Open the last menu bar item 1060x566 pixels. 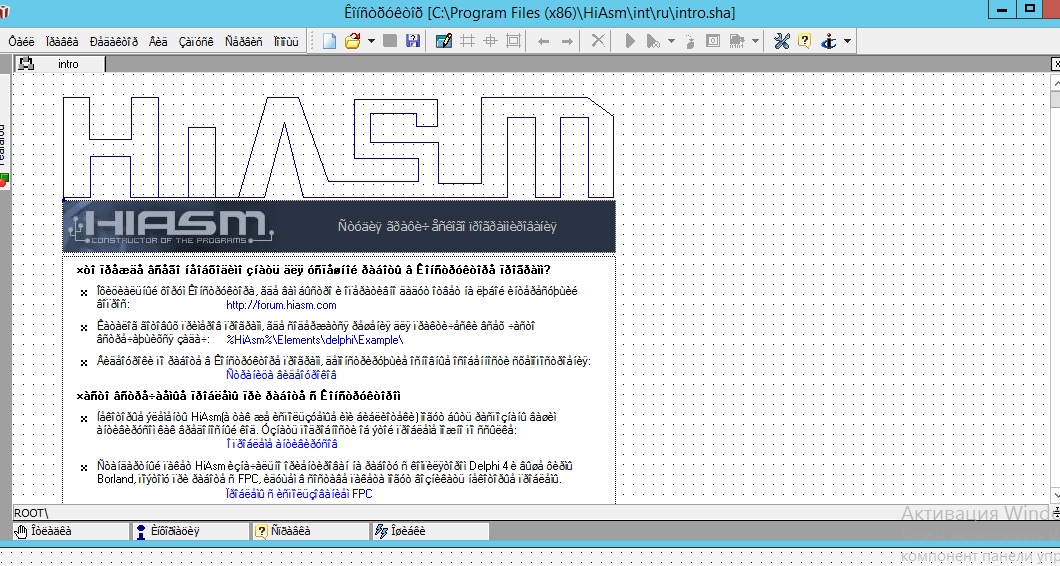click(x=285, y=41)
